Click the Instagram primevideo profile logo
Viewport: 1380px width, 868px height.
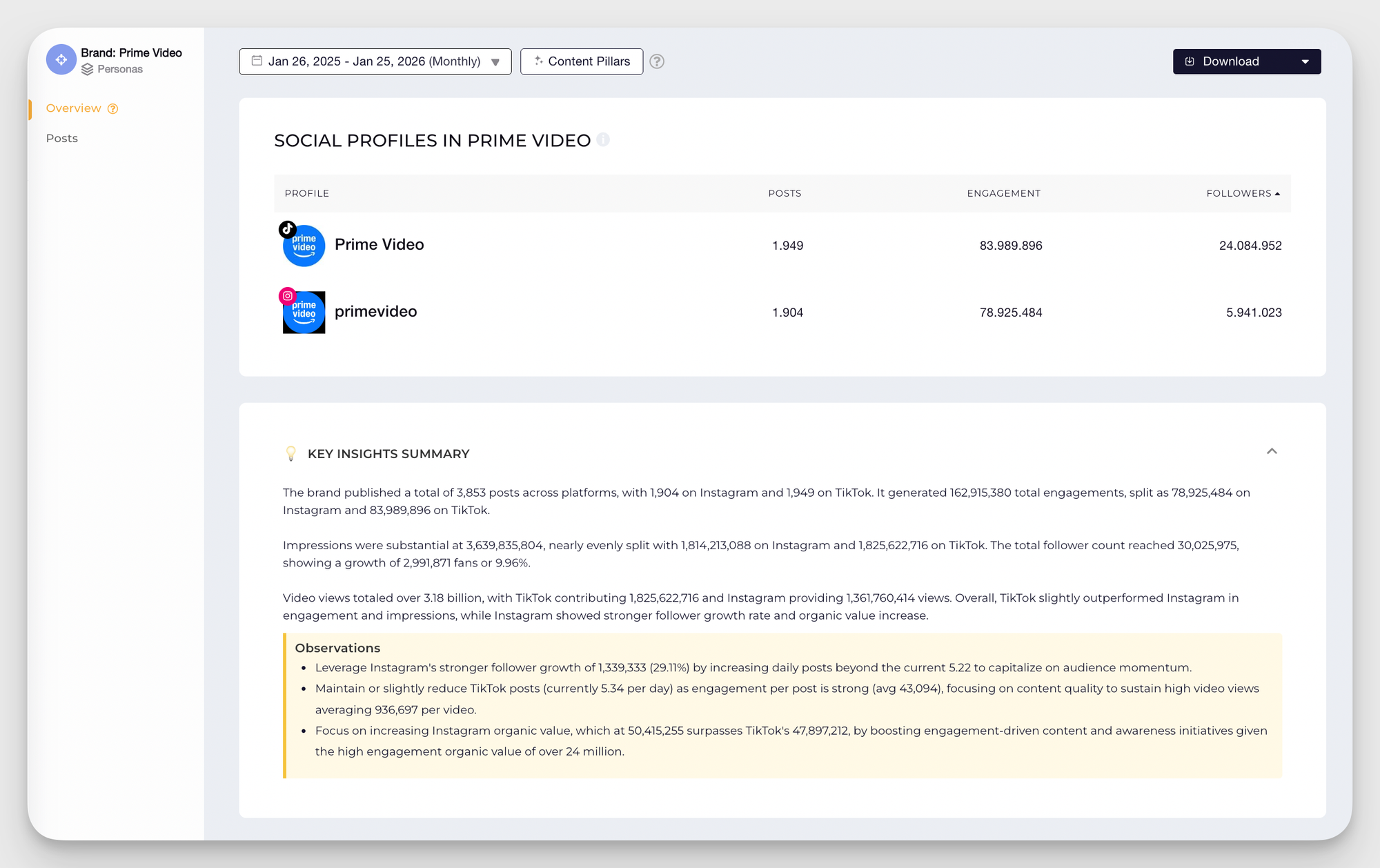(x=304, y=313)
